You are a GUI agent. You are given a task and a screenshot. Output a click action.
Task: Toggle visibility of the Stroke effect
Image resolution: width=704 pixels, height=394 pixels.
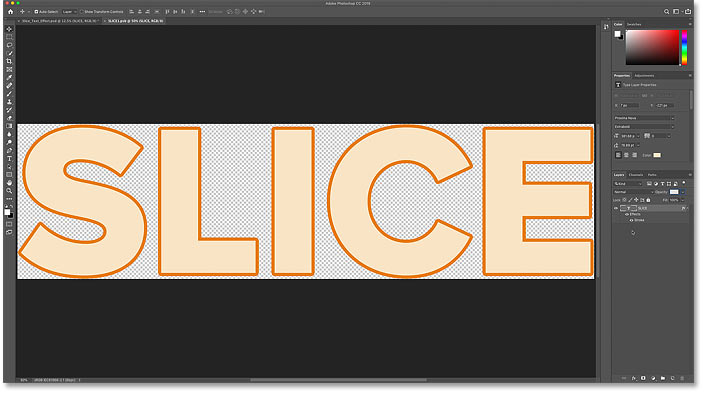click(x=631, y=220)
